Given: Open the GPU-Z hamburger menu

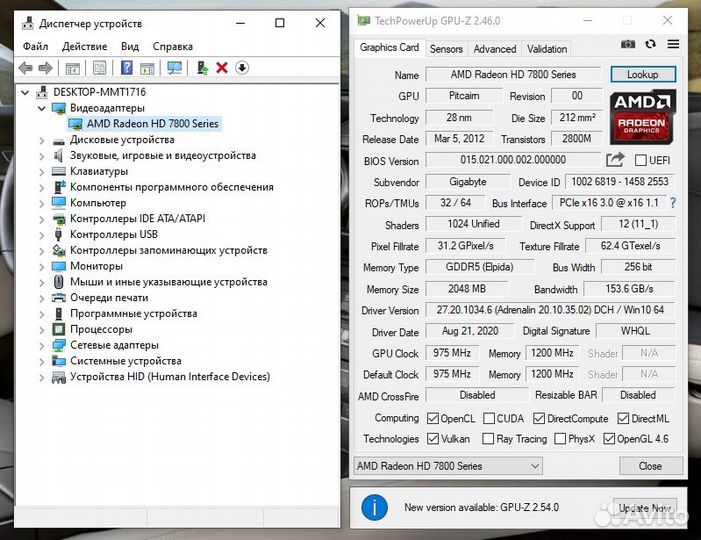Looking at the screenshot, I should coord(673,44).
